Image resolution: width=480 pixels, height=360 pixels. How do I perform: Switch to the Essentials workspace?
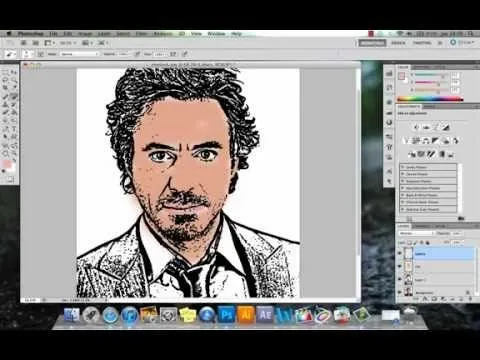[372, 43]
